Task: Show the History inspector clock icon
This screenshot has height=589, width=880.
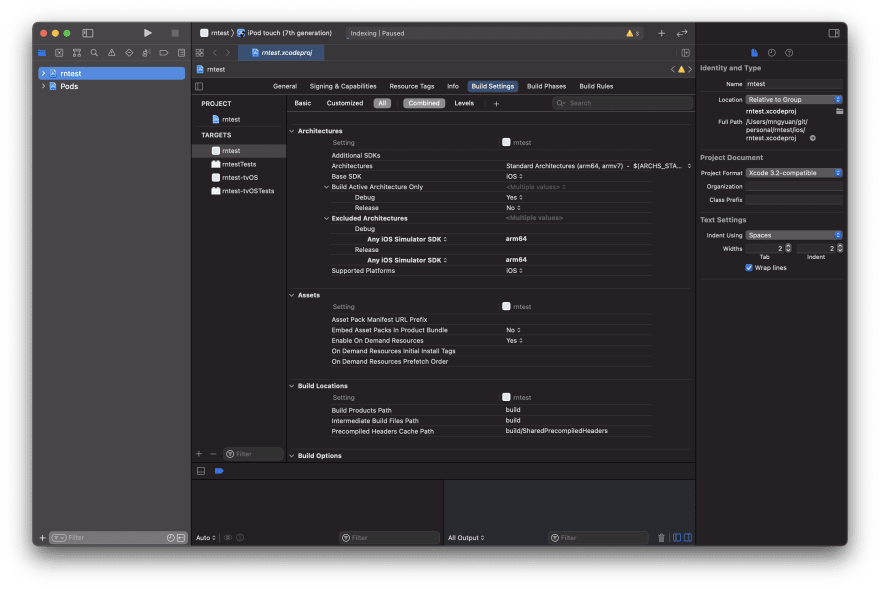Action: pyautogui.click(x=771, y=53)
